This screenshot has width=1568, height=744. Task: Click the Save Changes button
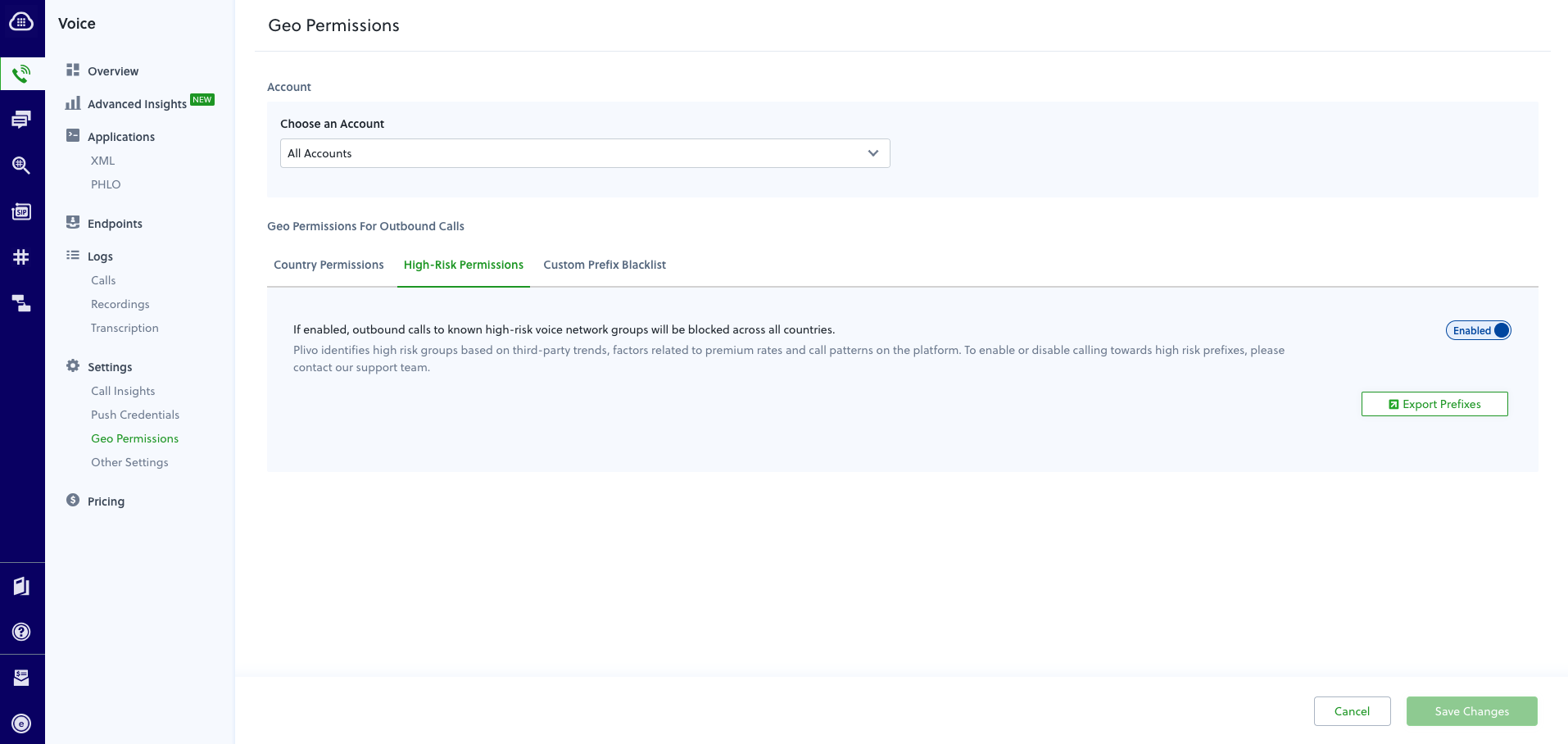[x=1471, y=711]
